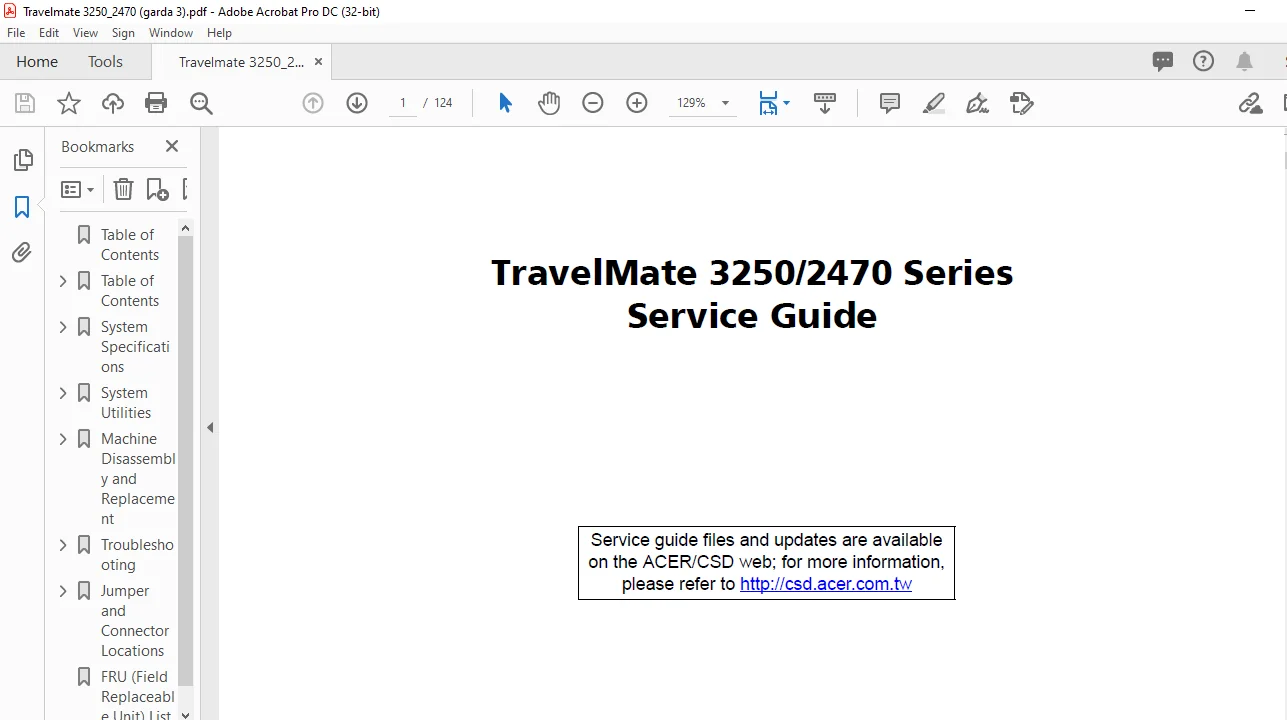1287x720 pixels.
Task: Jump to the Troubleshooting bookmark
Action: coord(137,555)
